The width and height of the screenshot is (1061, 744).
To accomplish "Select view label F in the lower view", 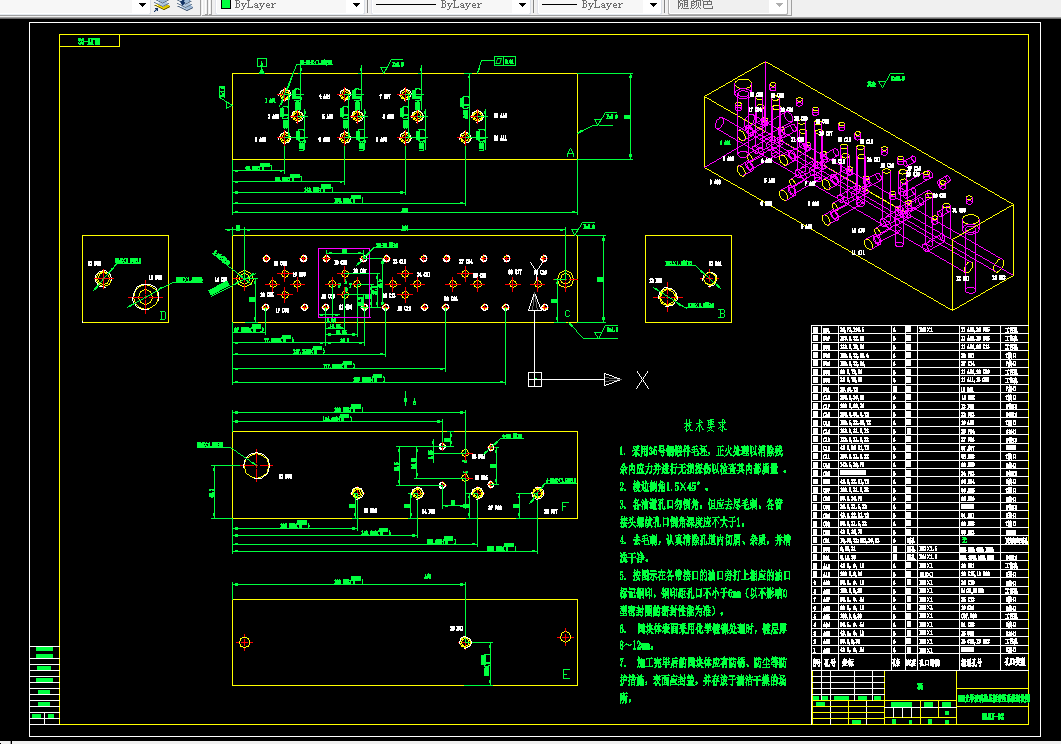I will tap(565, 507).
